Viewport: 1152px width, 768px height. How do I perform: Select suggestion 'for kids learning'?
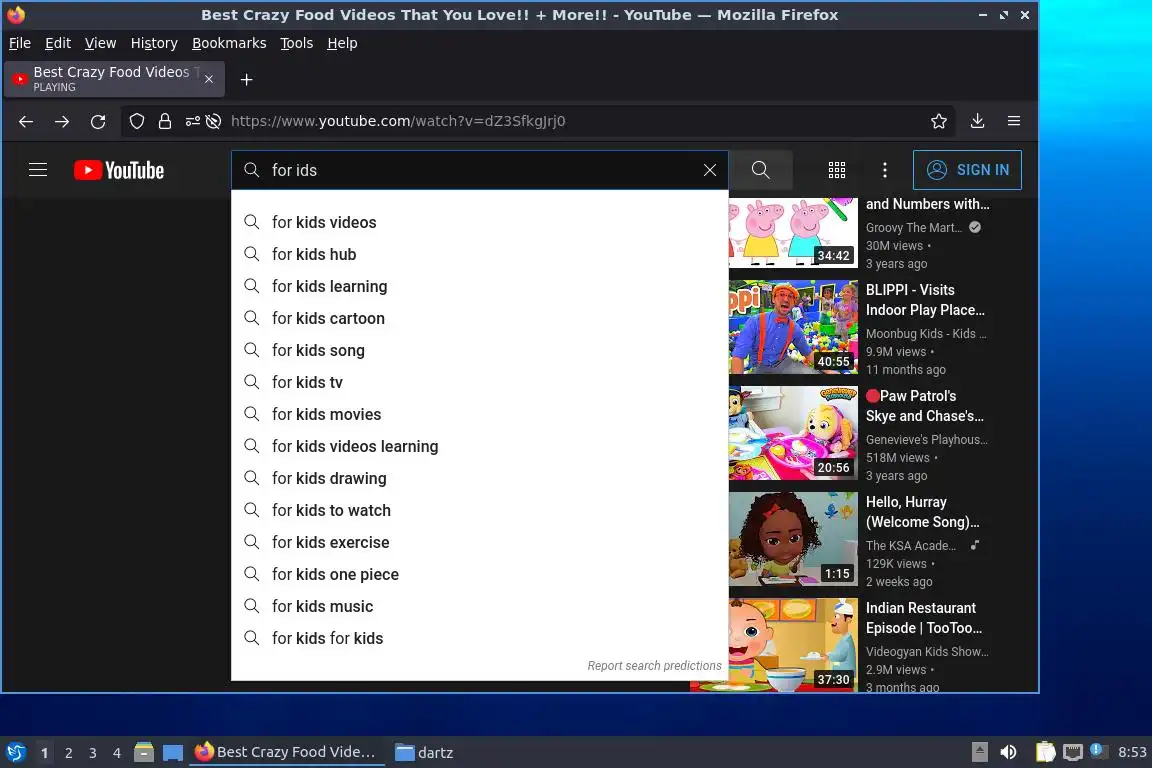coord(479,286)
